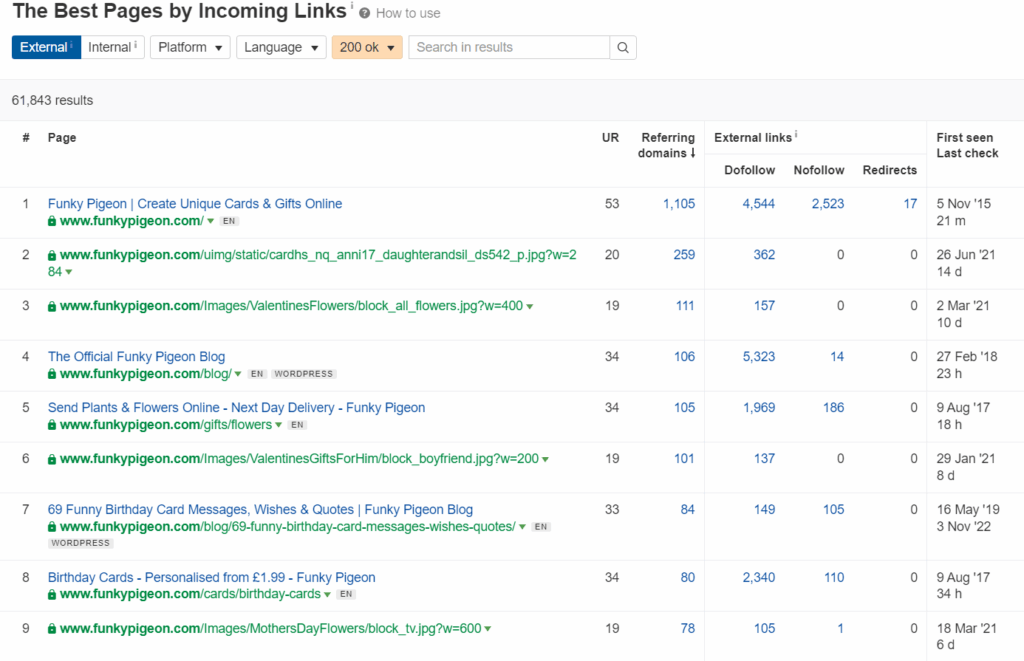Click referring domains value 78
The width and height of the screenshot is (1024, 661).
688,628
